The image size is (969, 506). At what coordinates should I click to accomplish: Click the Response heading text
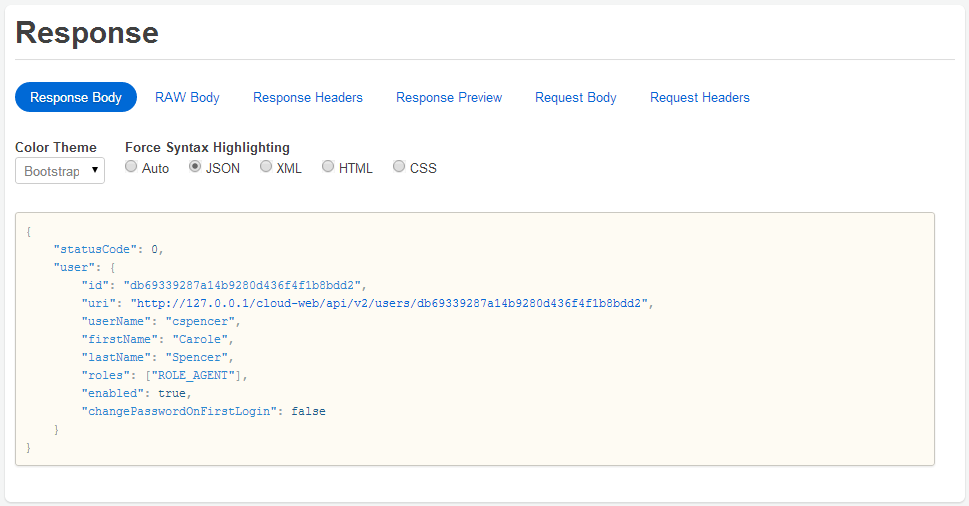click(x=87, y=33)
